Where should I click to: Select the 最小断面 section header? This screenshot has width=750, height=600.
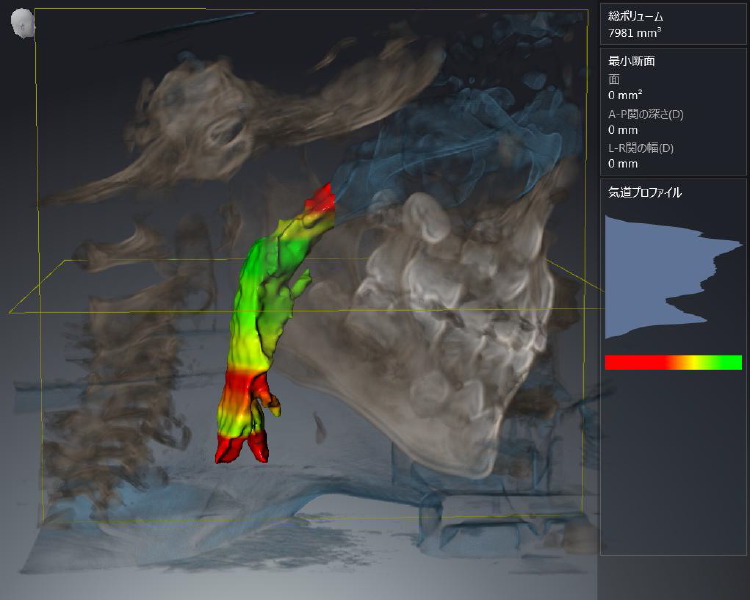coord(632,61)
